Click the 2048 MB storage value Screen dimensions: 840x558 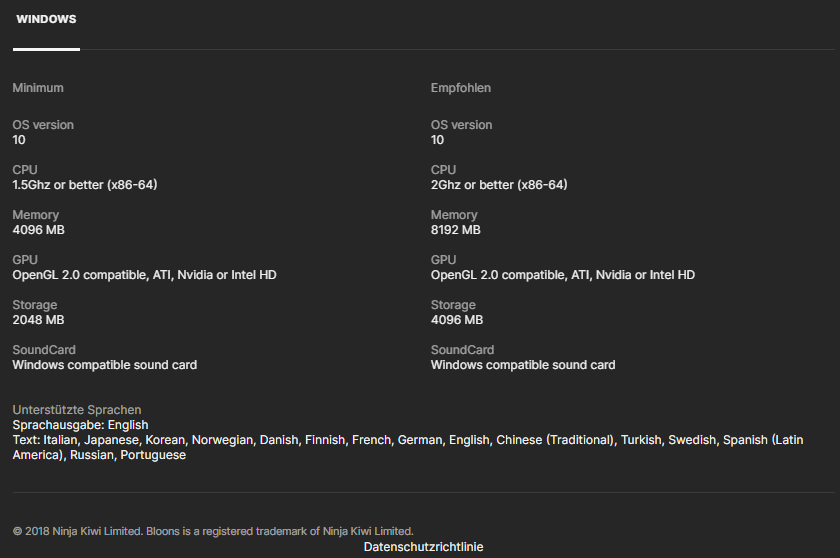38,320
